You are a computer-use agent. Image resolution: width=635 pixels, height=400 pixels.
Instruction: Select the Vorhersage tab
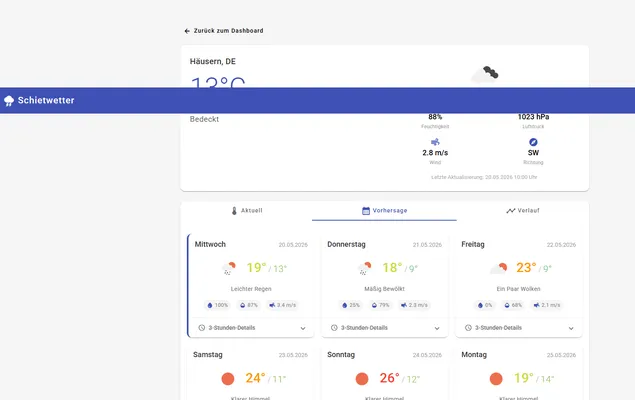384,211
